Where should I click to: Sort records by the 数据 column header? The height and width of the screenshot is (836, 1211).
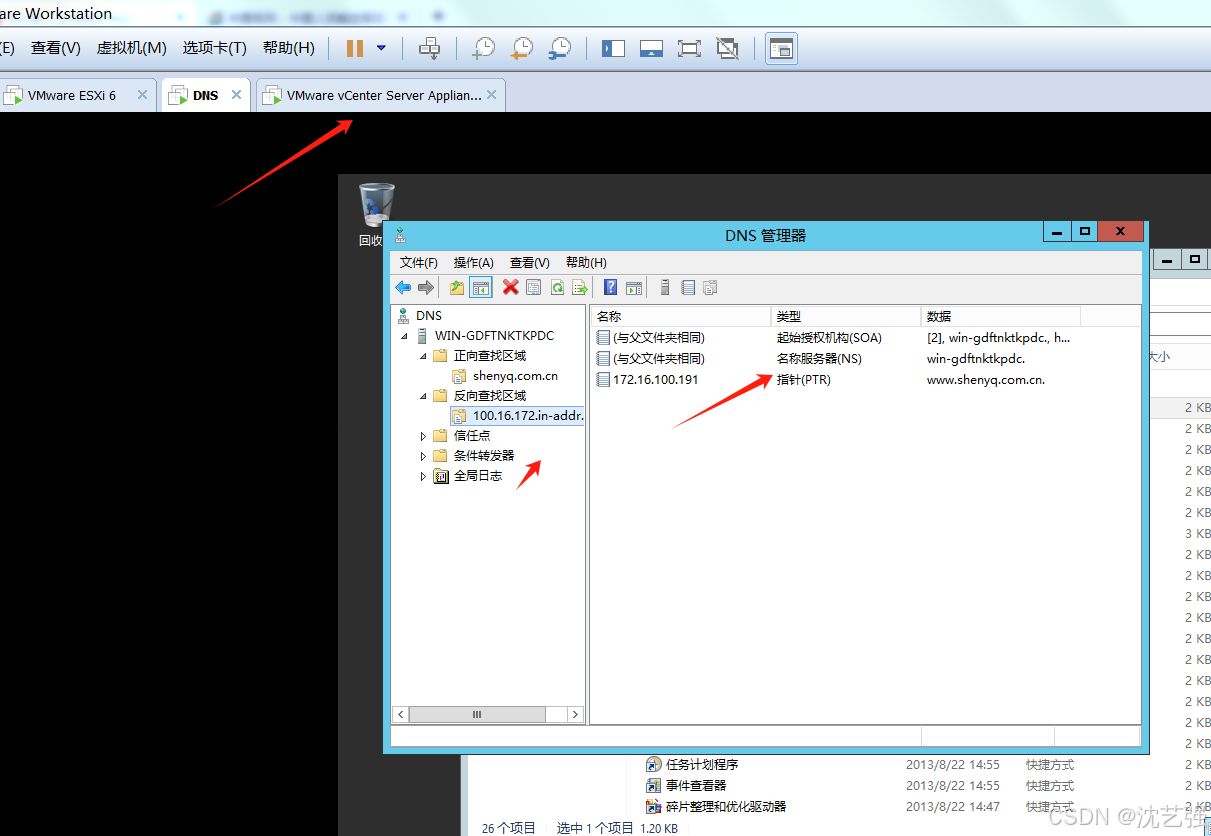1000,316
